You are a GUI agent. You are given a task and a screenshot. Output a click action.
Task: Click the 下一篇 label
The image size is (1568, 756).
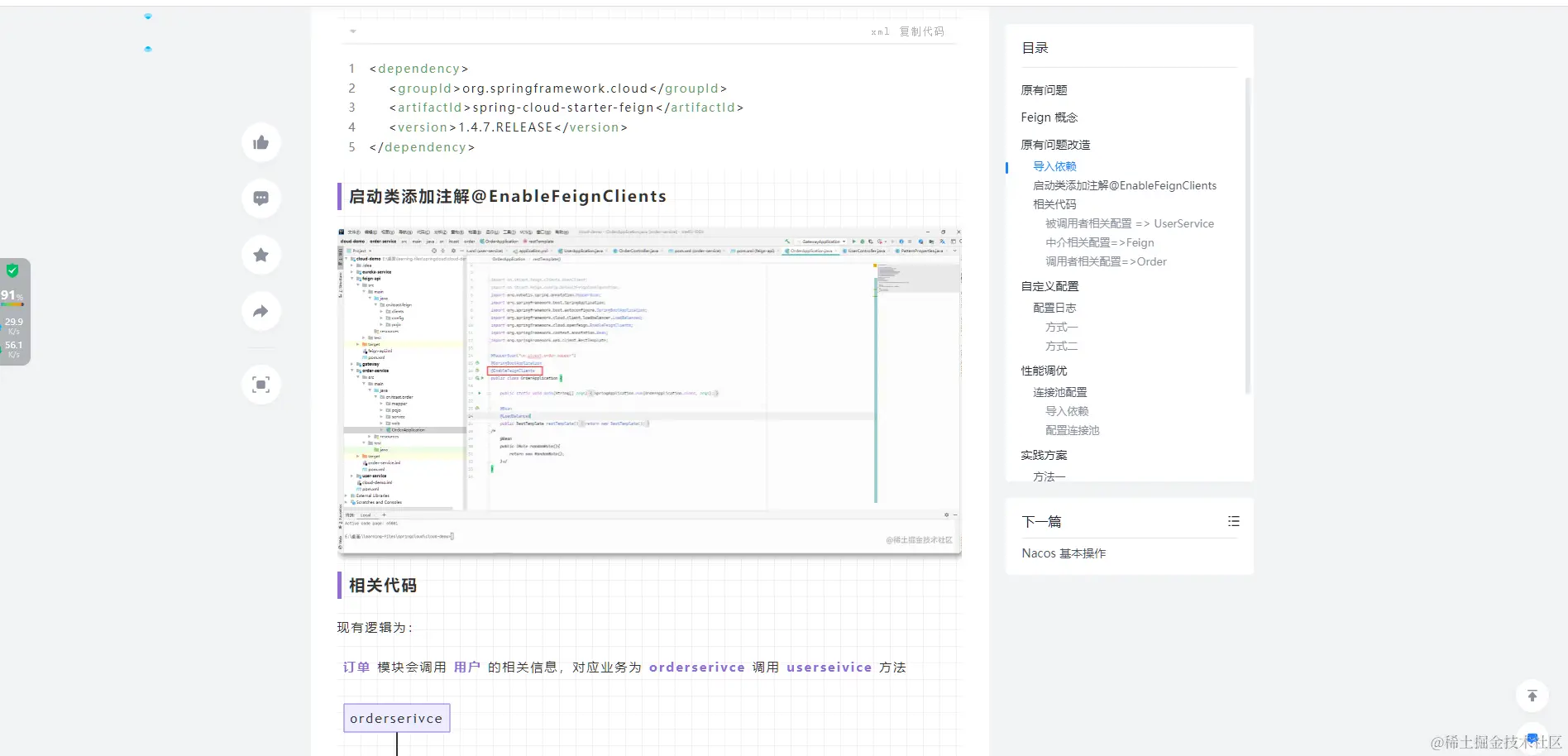coord(1041,521)
